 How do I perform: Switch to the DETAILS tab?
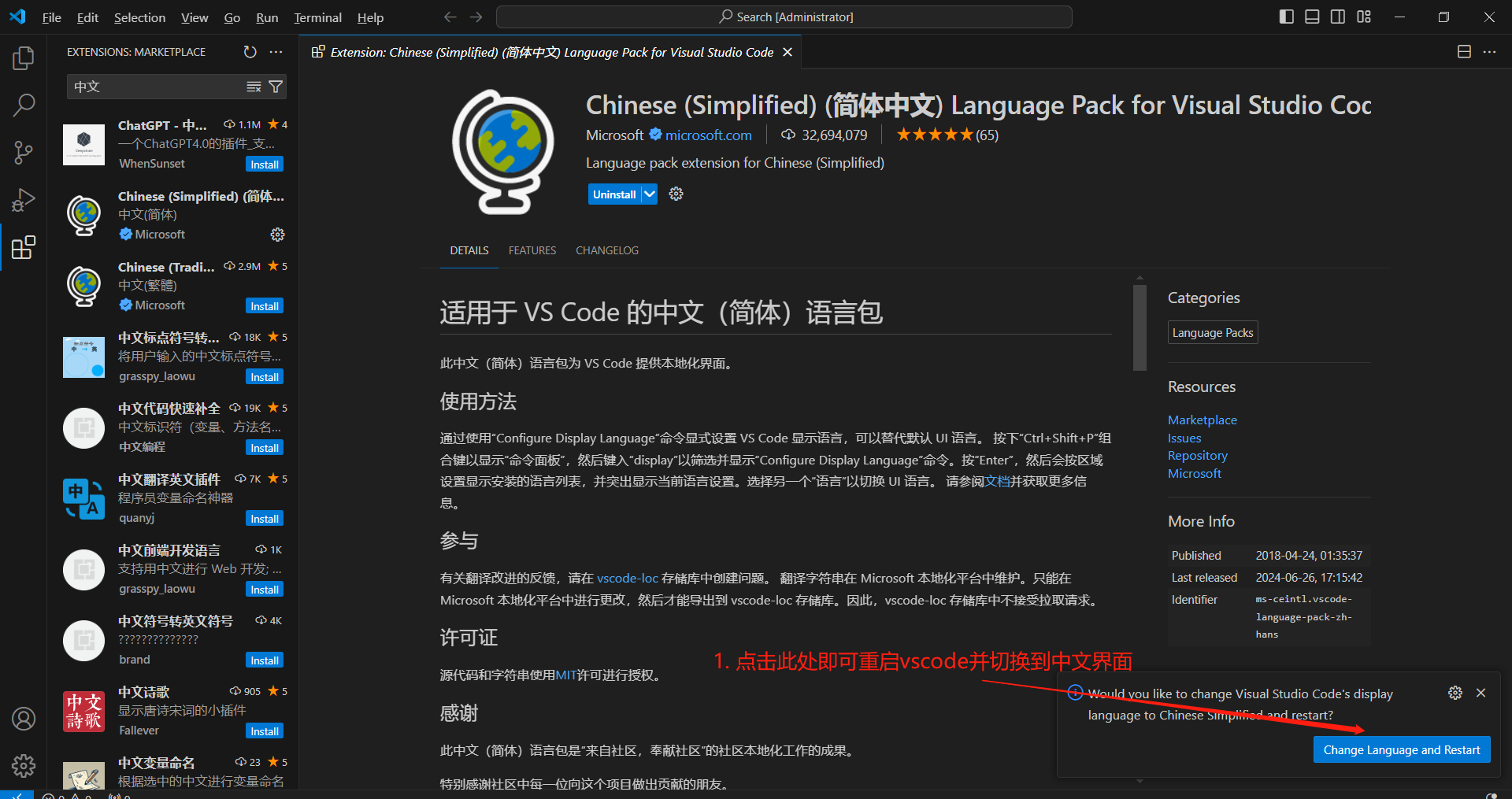[469, 250]
